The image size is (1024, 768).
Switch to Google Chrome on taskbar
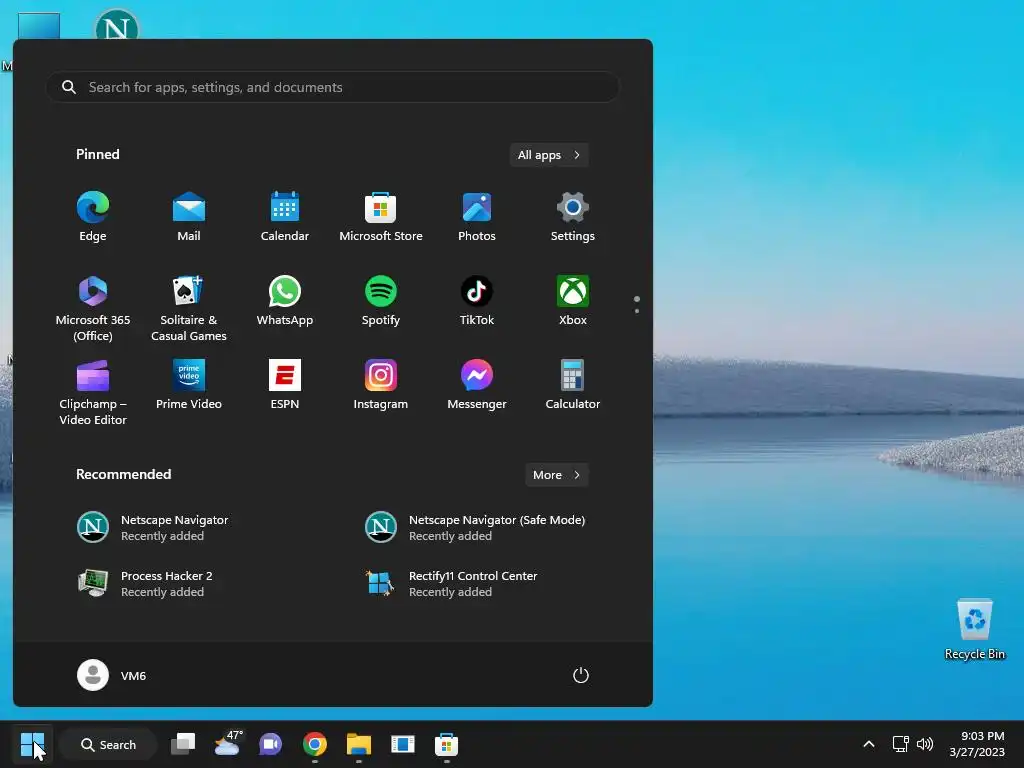click(x=315, y=744)
